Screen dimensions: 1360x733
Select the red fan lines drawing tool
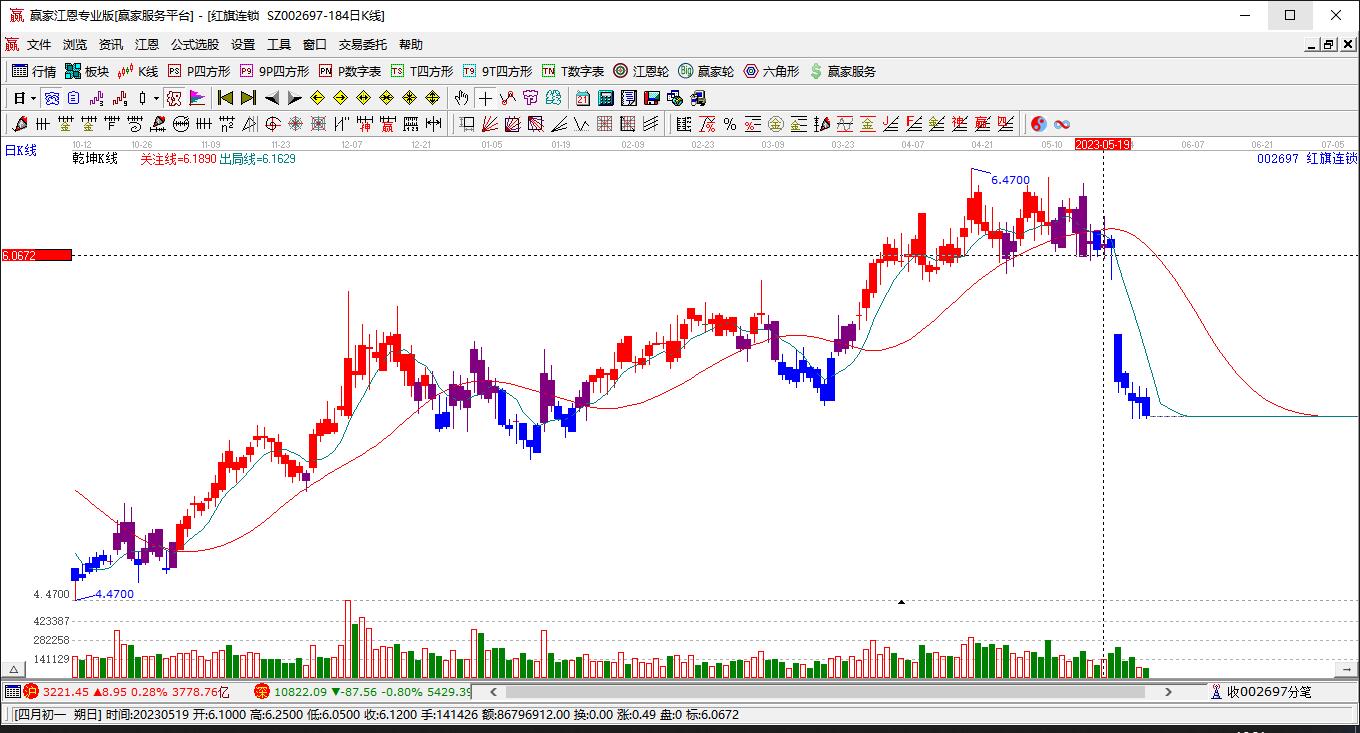click(490, 124)
